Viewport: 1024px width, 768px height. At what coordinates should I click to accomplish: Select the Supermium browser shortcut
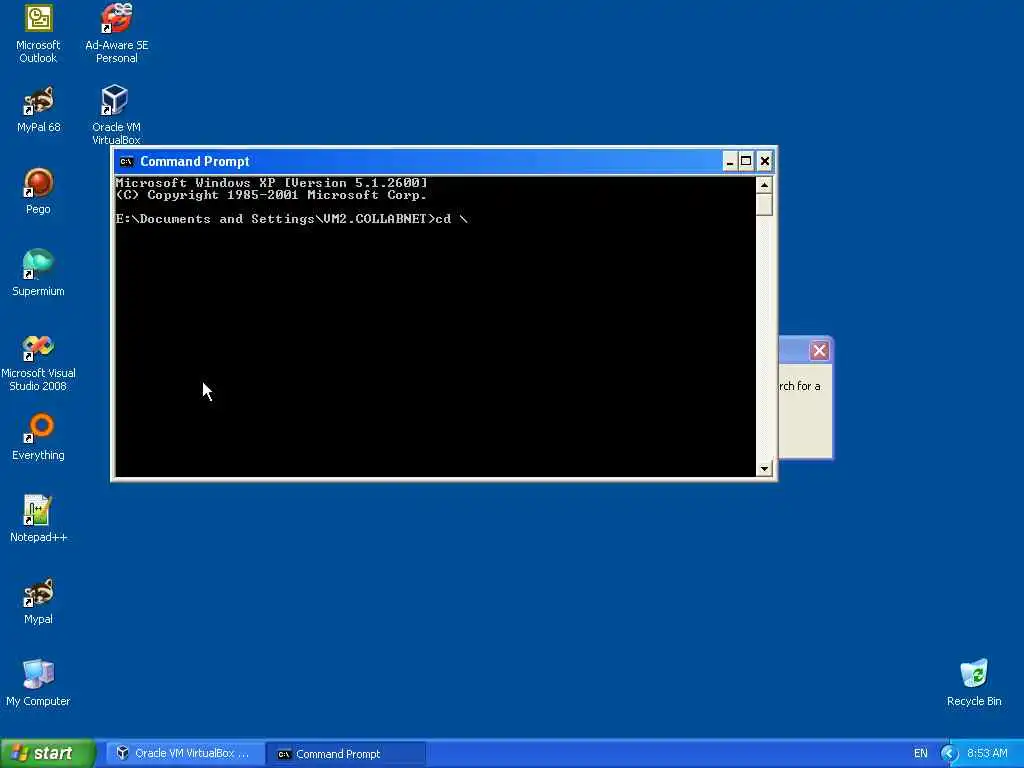click(38, 273)
